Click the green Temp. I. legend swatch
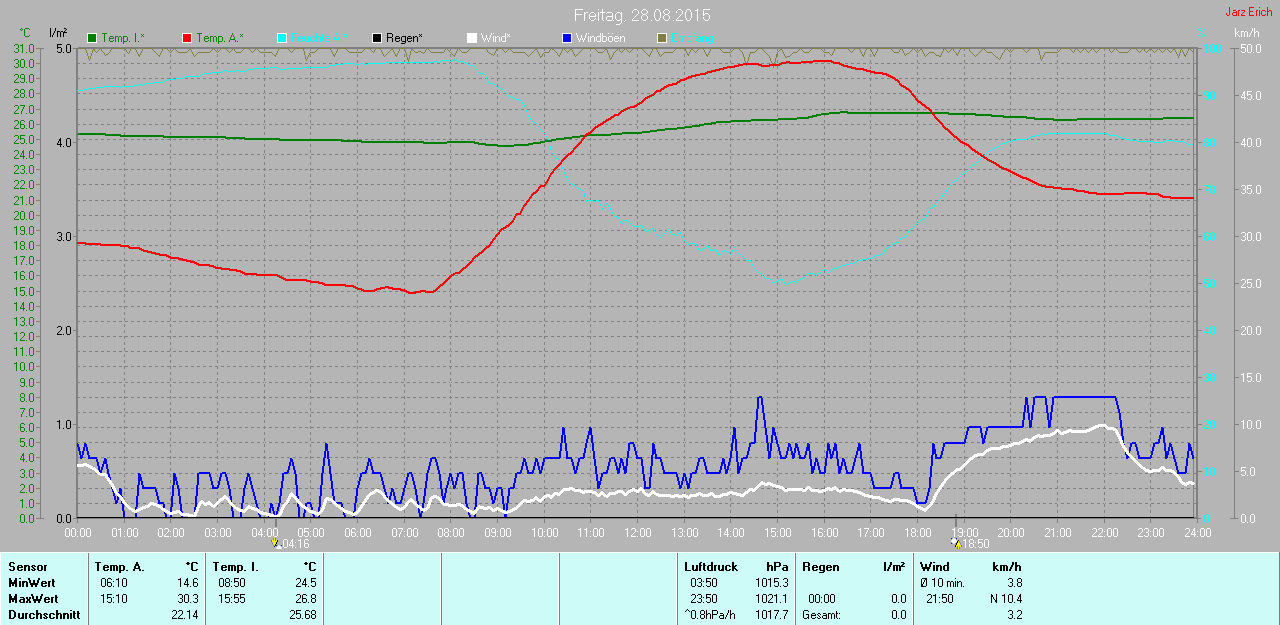The width and height of the screenshot is (1280, 625). tap(92, 38)
